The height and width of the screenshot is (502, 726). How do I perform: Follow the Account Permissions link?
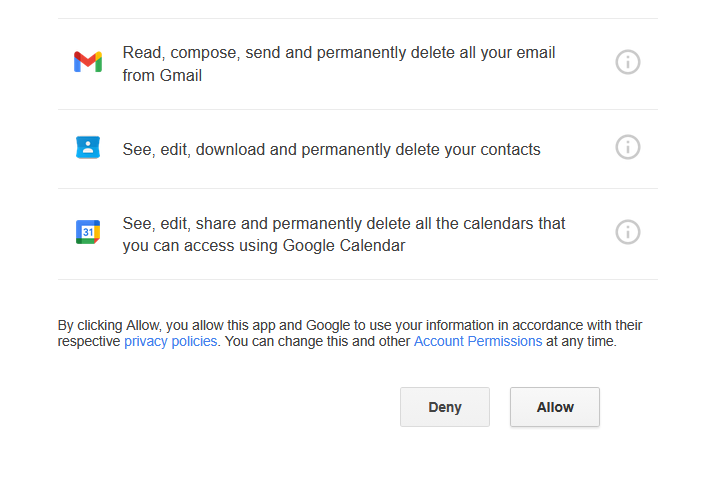point(478,341)
